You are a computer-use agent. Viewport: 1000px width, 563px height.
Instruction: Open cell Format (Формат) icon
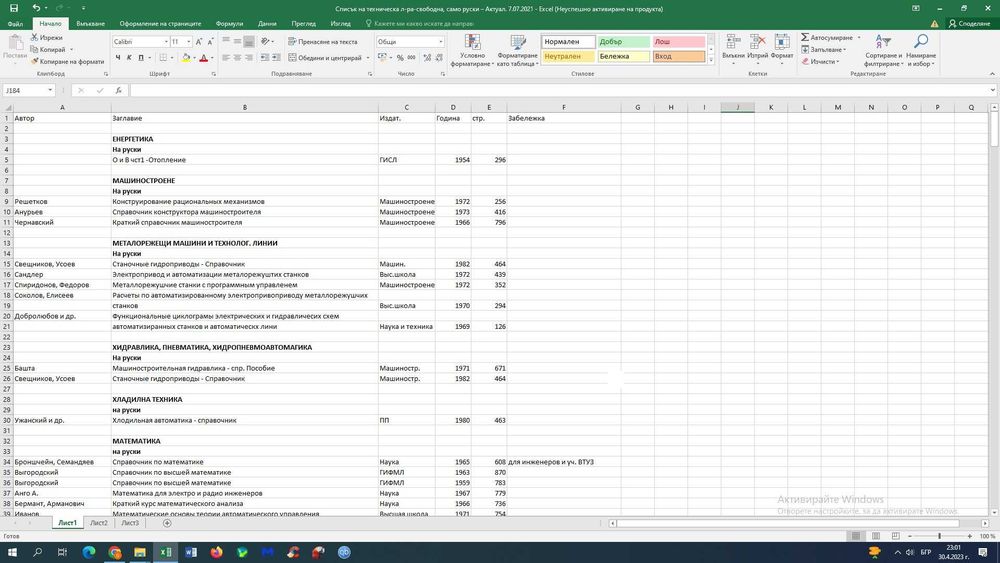point(782,47)
